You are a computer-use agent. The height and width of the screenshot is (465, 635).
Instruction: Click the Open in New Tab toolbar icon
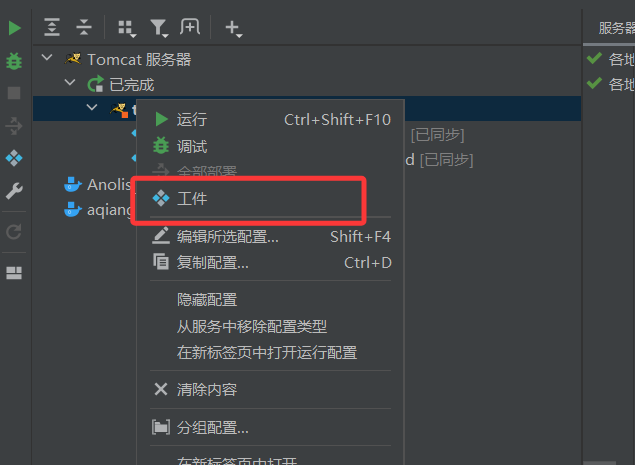[x=190, y=27]
